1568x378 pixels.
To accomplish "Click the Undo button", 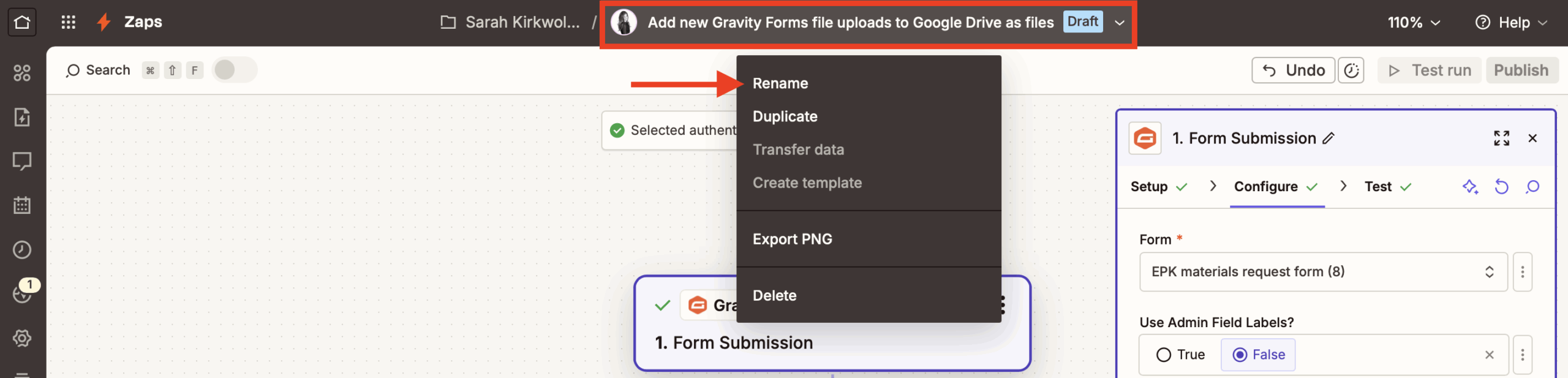I will pyautogui.click(x=1294, y=70).
